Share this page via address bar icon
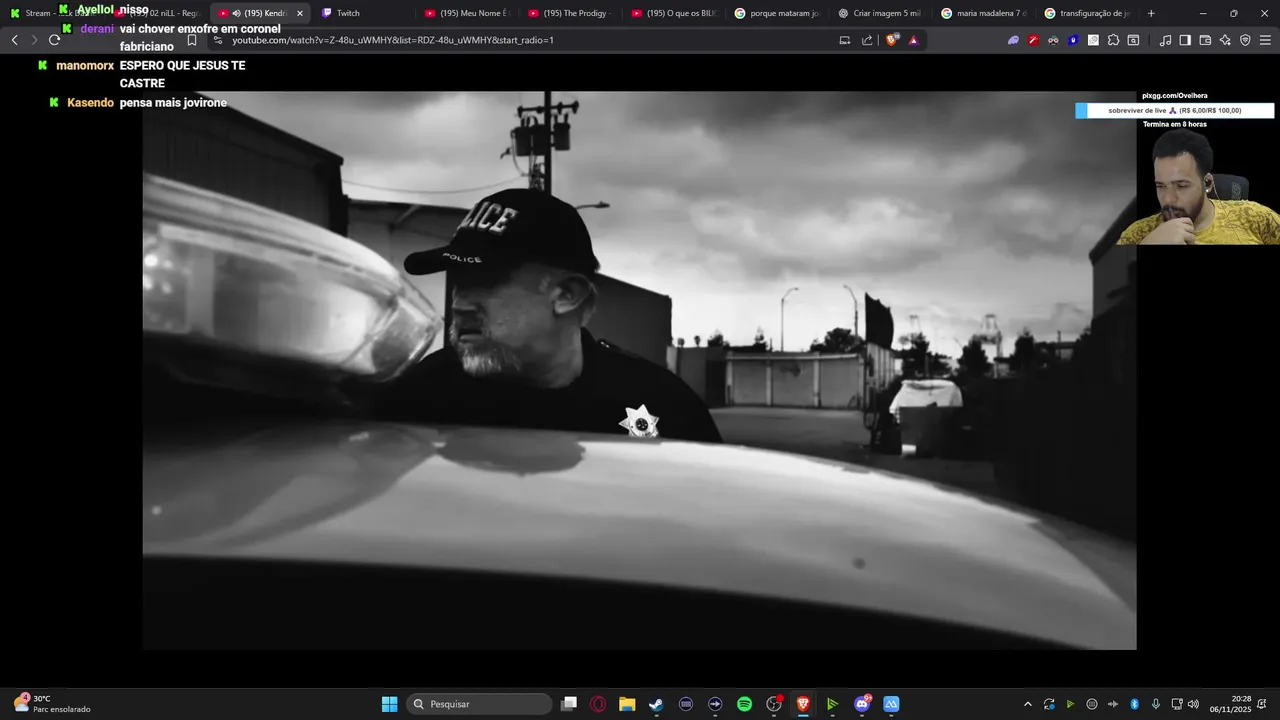Viewport: 1280px width, 720px height. [x=867, y=40]
